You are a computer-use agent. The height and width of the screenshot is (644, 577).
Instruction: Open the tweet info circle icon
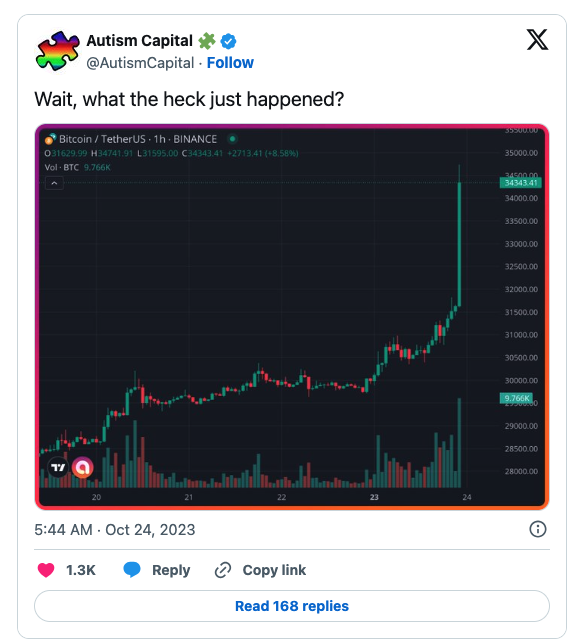coord(538,529)
